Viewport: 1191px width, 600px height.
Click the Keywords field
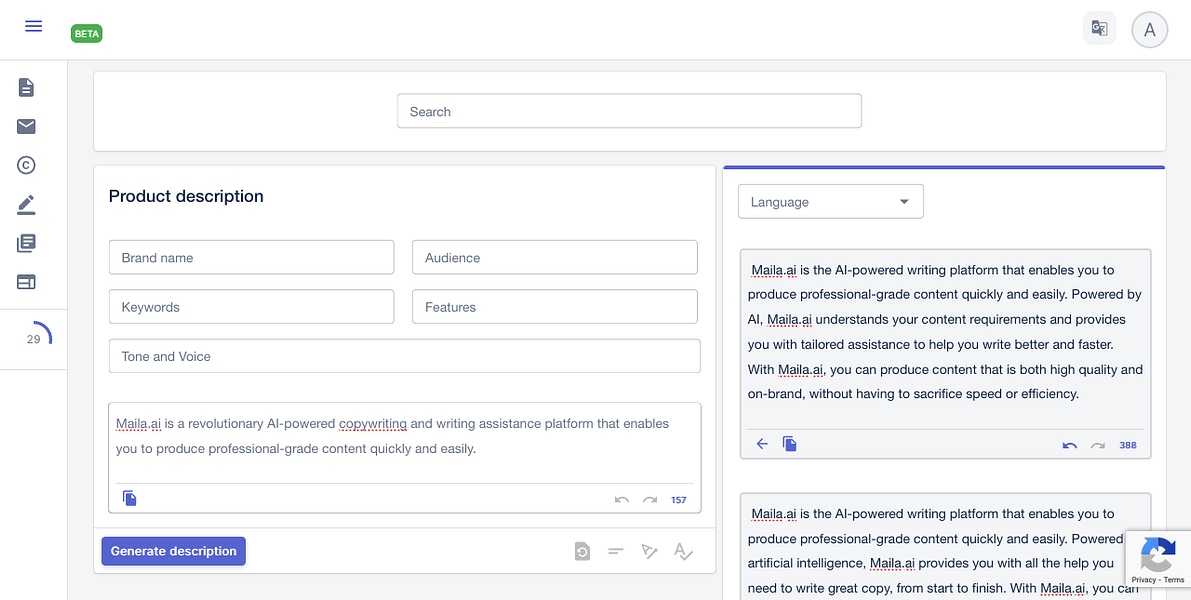coord(251,307)
